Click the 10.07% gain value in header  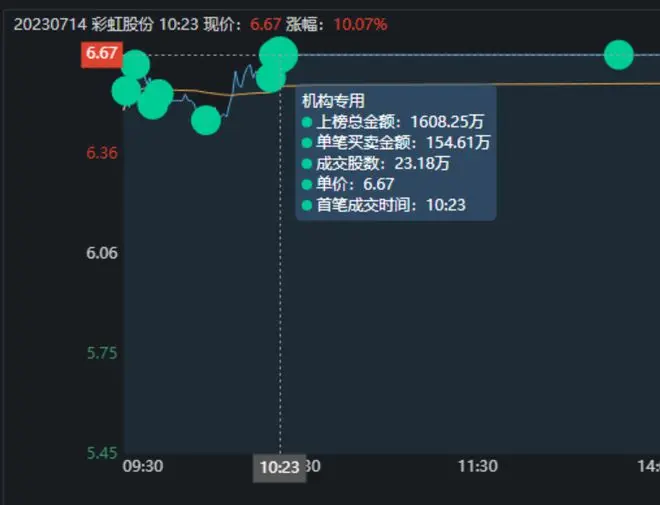(x=360, y=23)
